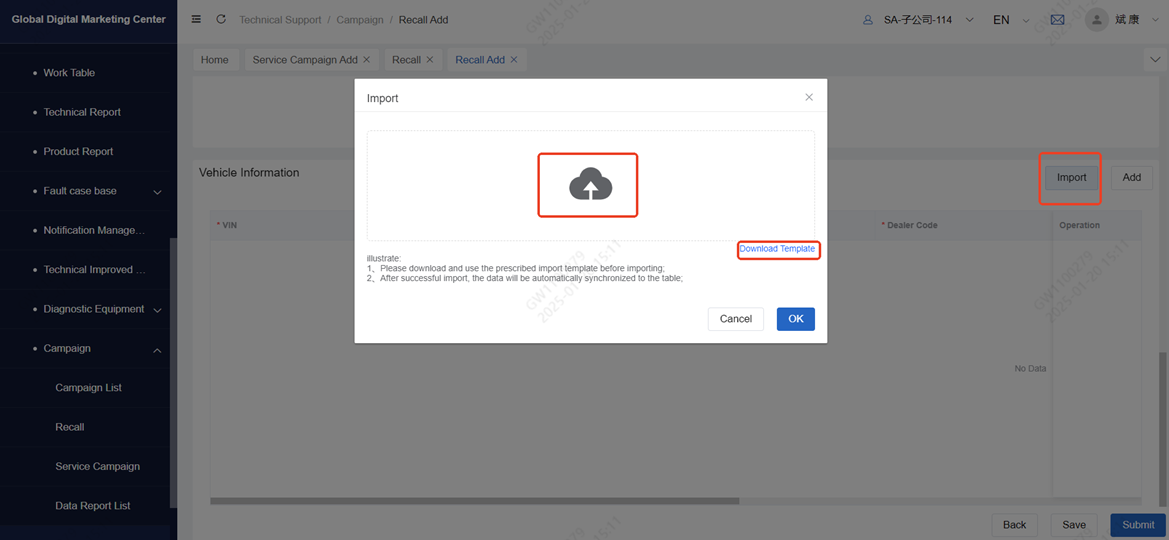Open the EN language dropdown
This screenshot has height=540, width=1169.
tap(1010, 20)
